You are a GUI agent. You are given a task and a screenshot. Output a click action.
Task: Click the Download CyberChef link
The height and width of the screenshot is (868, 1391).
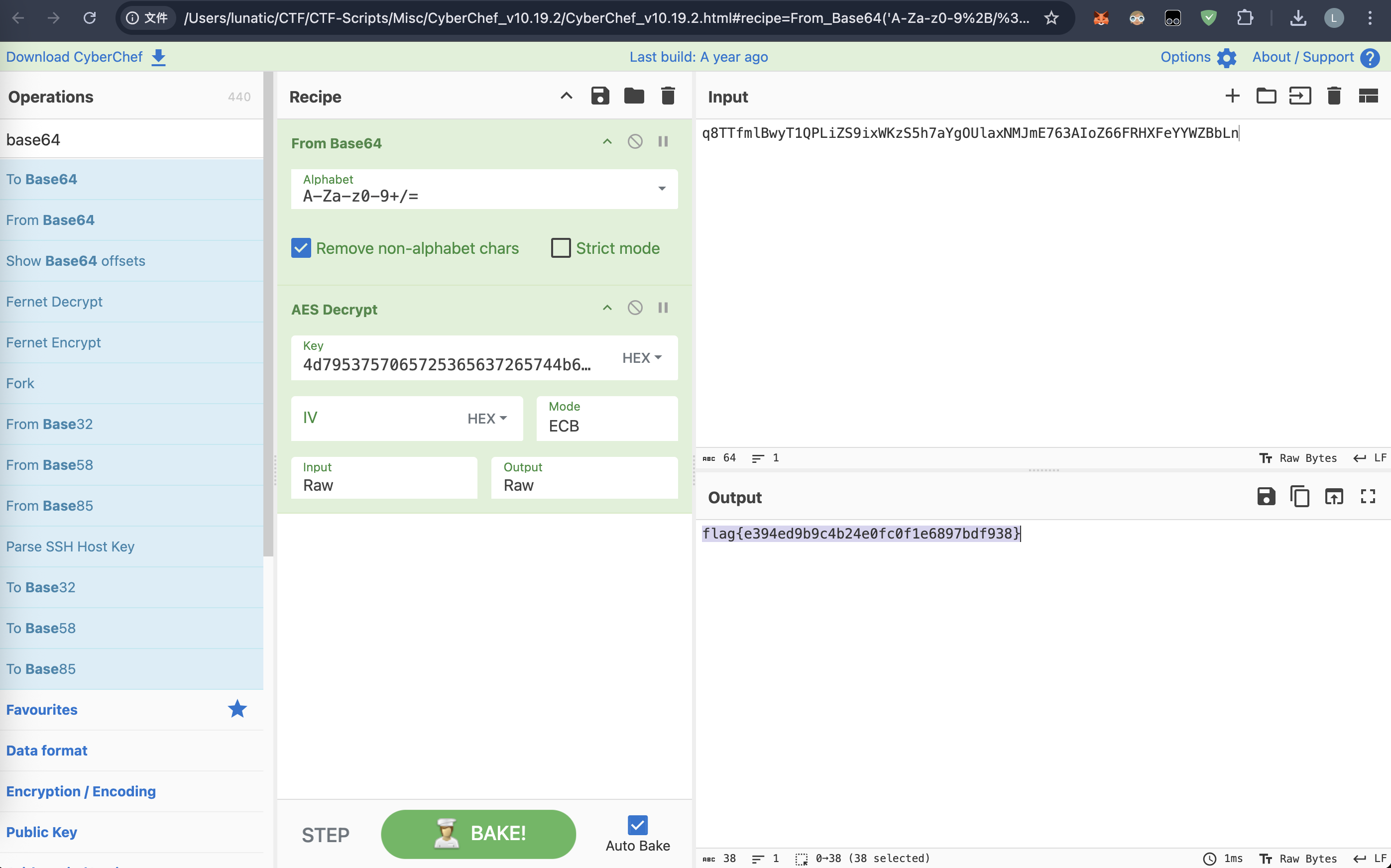coord(86,57)
